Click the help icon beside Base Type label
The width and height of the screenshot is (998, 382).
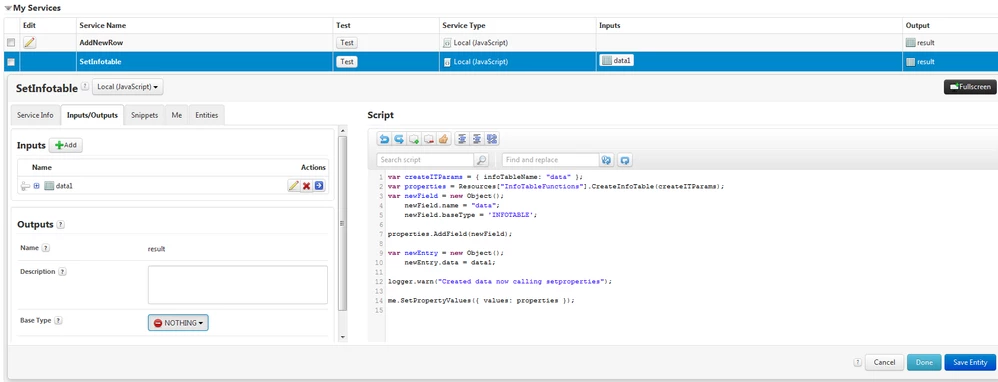[x=58, y=321]
